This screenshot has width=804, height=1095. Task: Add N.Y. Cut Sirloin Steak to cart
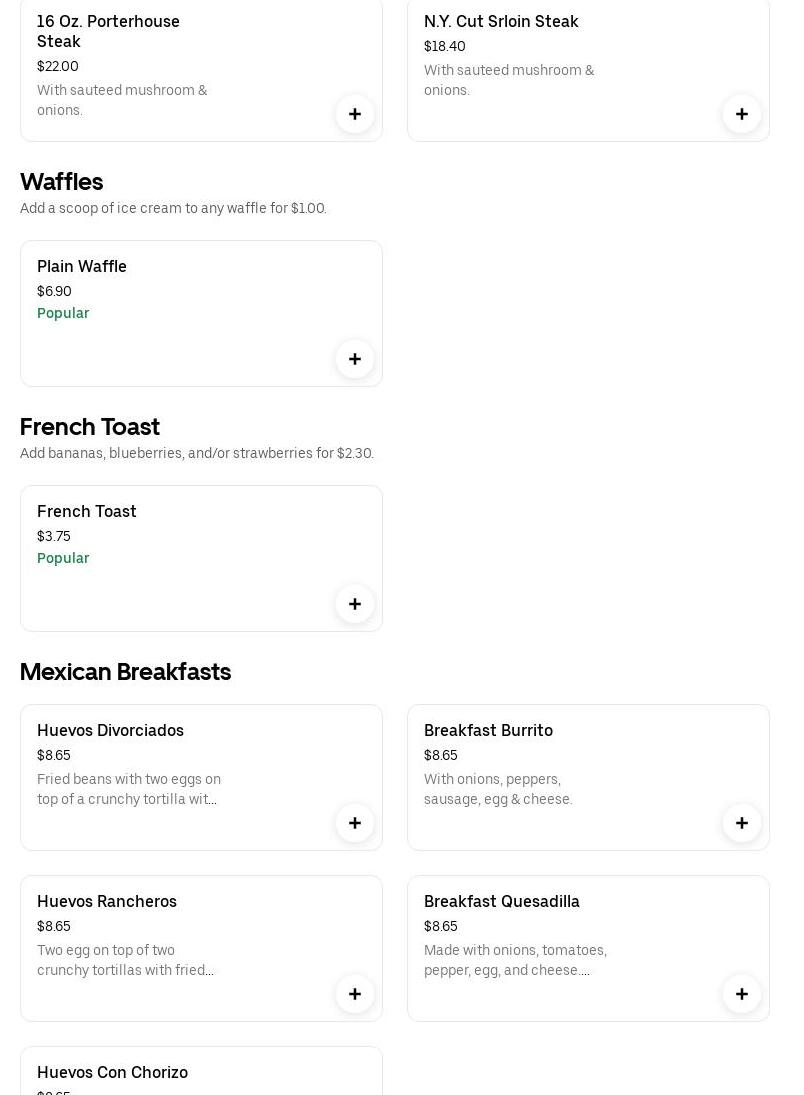pyautogui.click(x=742, y=114)
